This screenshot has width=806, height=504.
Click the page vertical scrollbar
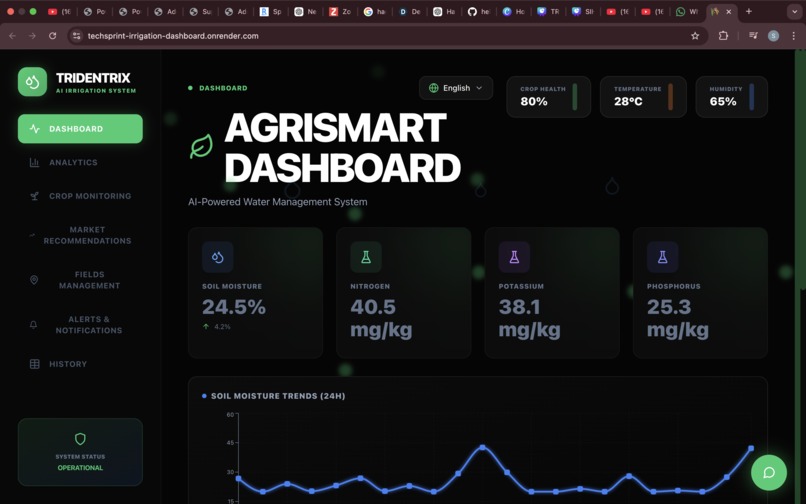coord(800,170)
